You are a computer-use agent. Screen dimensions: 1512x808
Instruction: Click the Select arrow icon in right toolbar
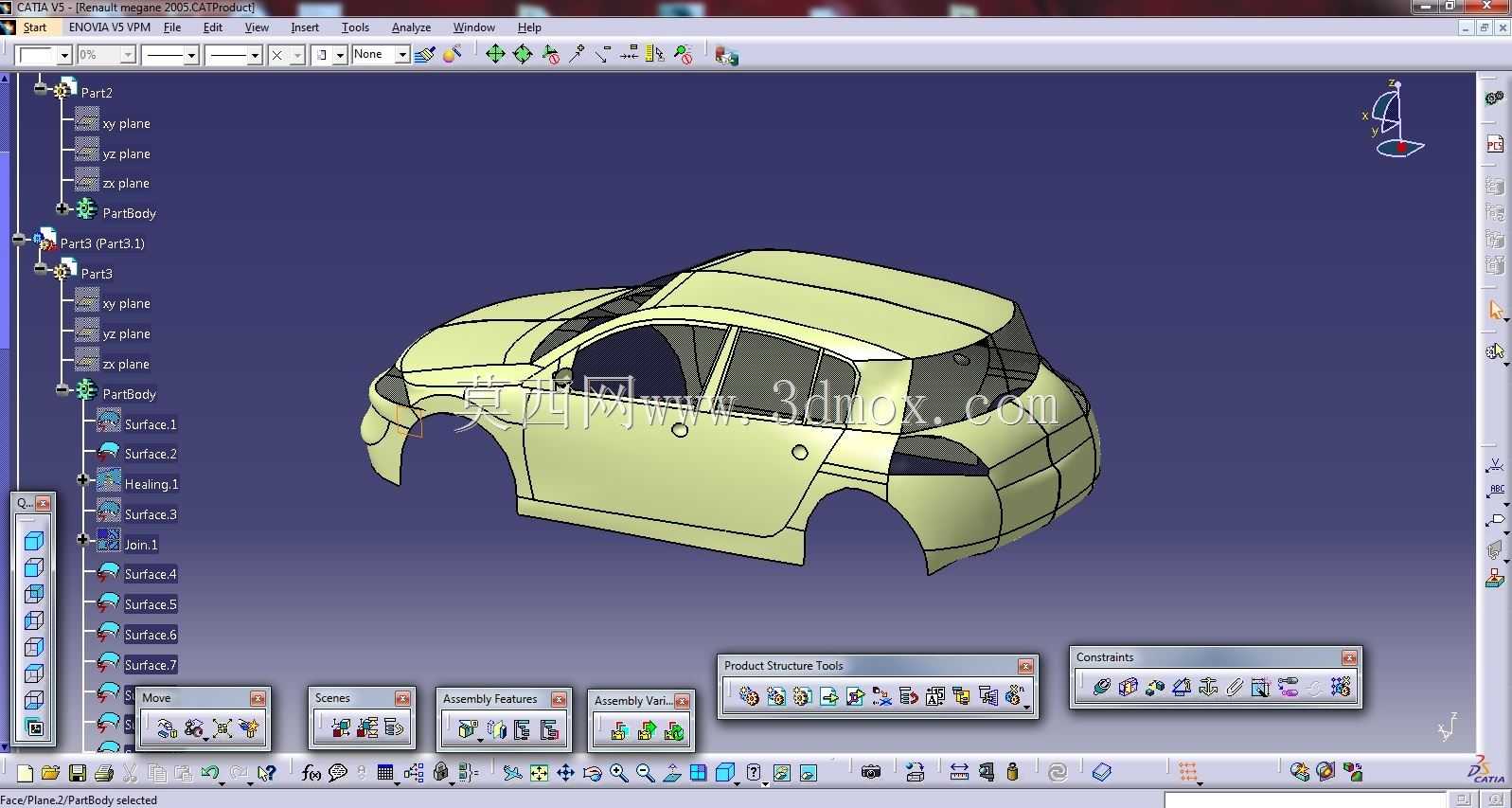click(1495, 310)
